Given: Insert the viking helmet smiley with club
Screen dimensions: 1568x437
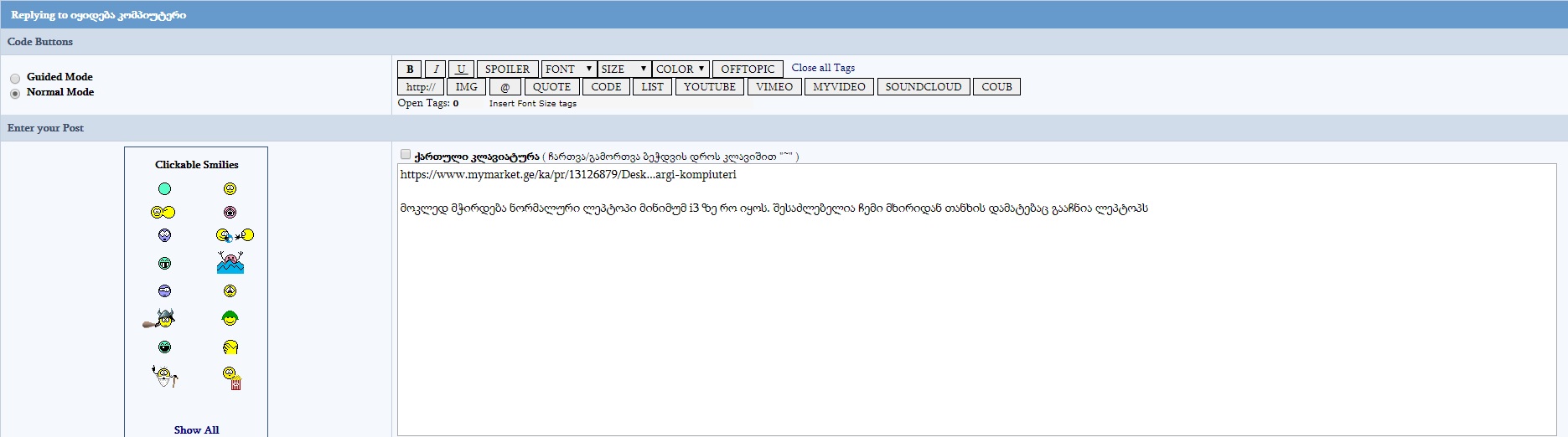Looking at the screenshot, I should point(159,318).
